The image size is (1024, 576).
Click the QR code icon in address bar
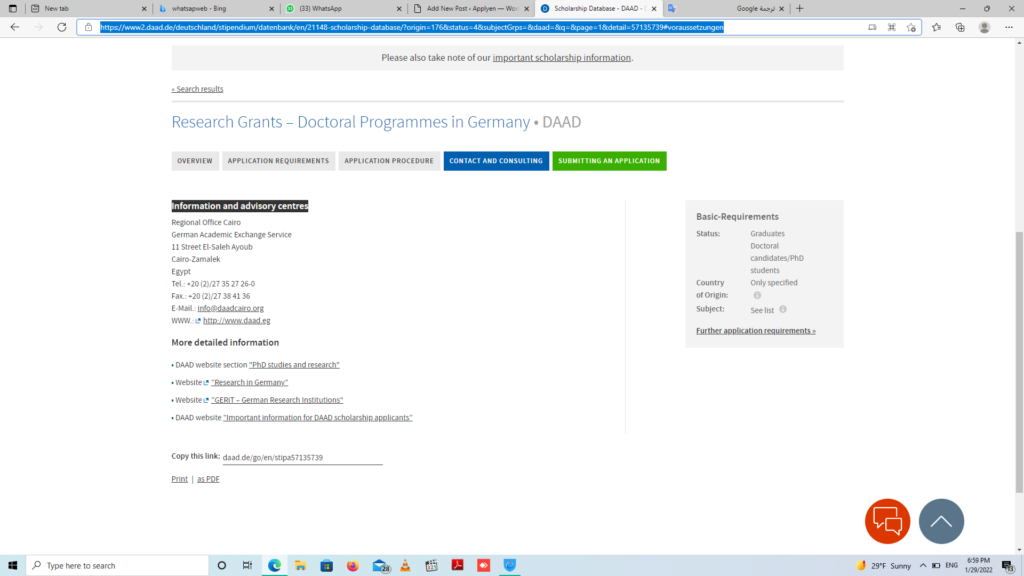click(891, 27)
